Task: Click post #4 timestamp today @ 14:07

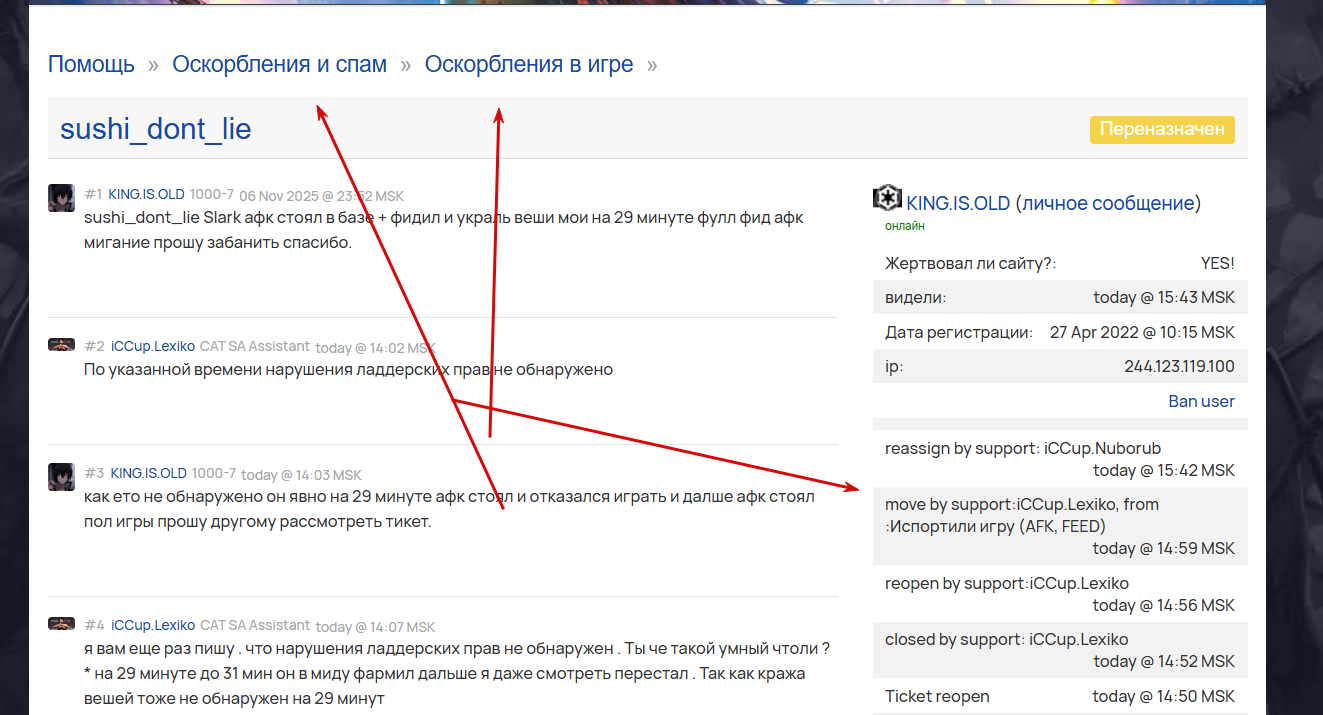Action: point(375,627)
